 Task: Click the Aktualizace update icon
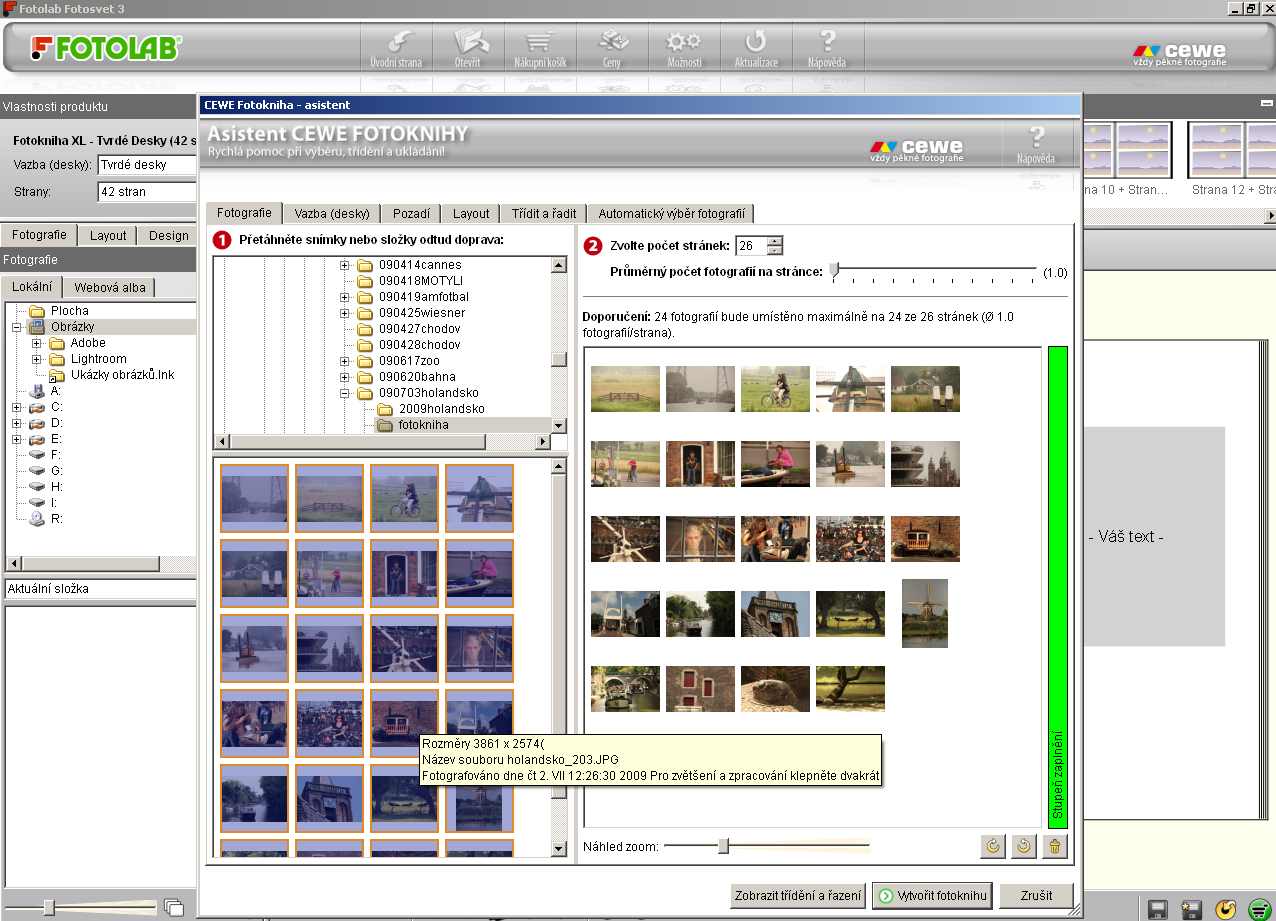(x=755, y=47)
